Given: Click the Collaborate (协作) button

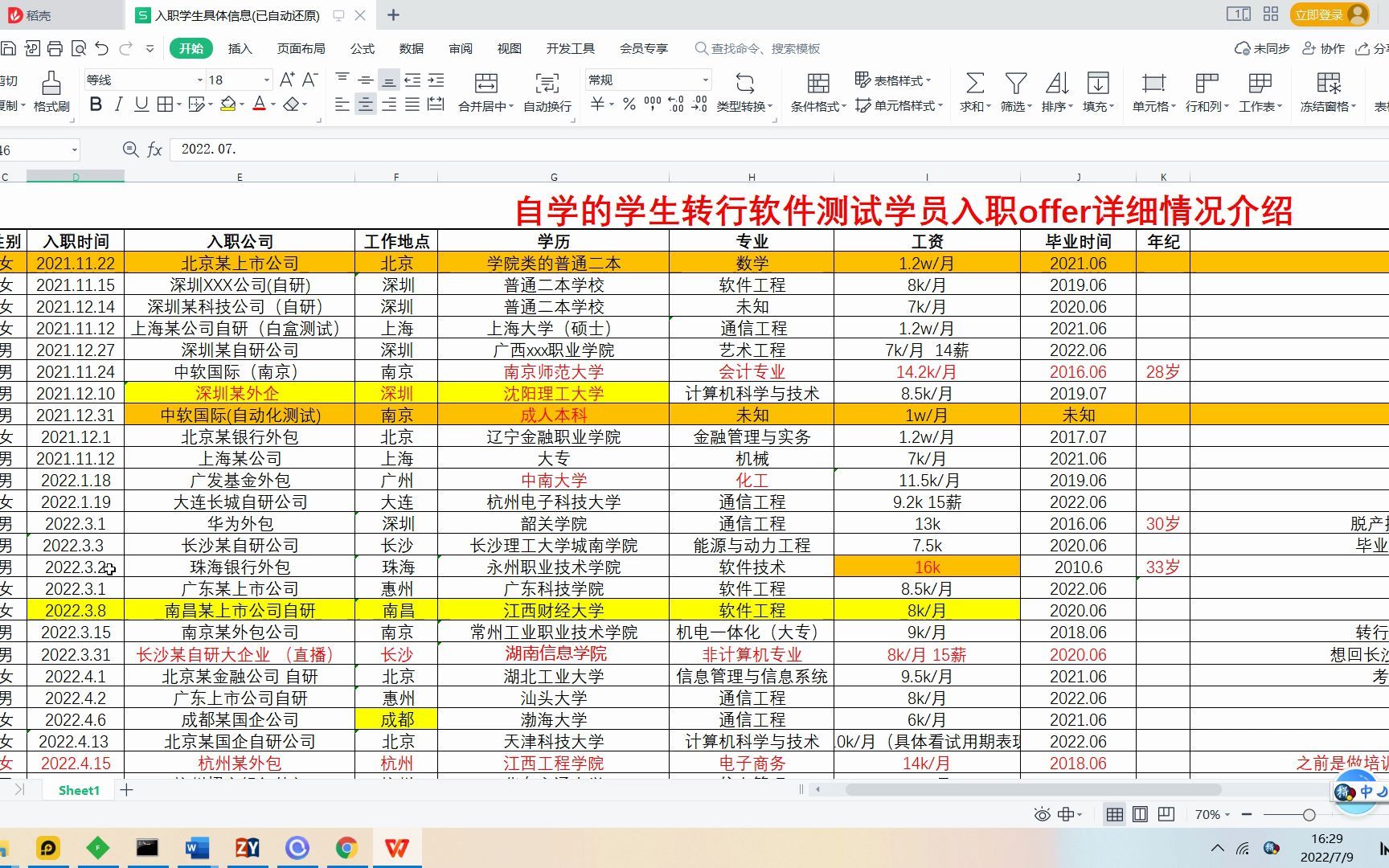Looking at the screenshot, I should 1323,48.
